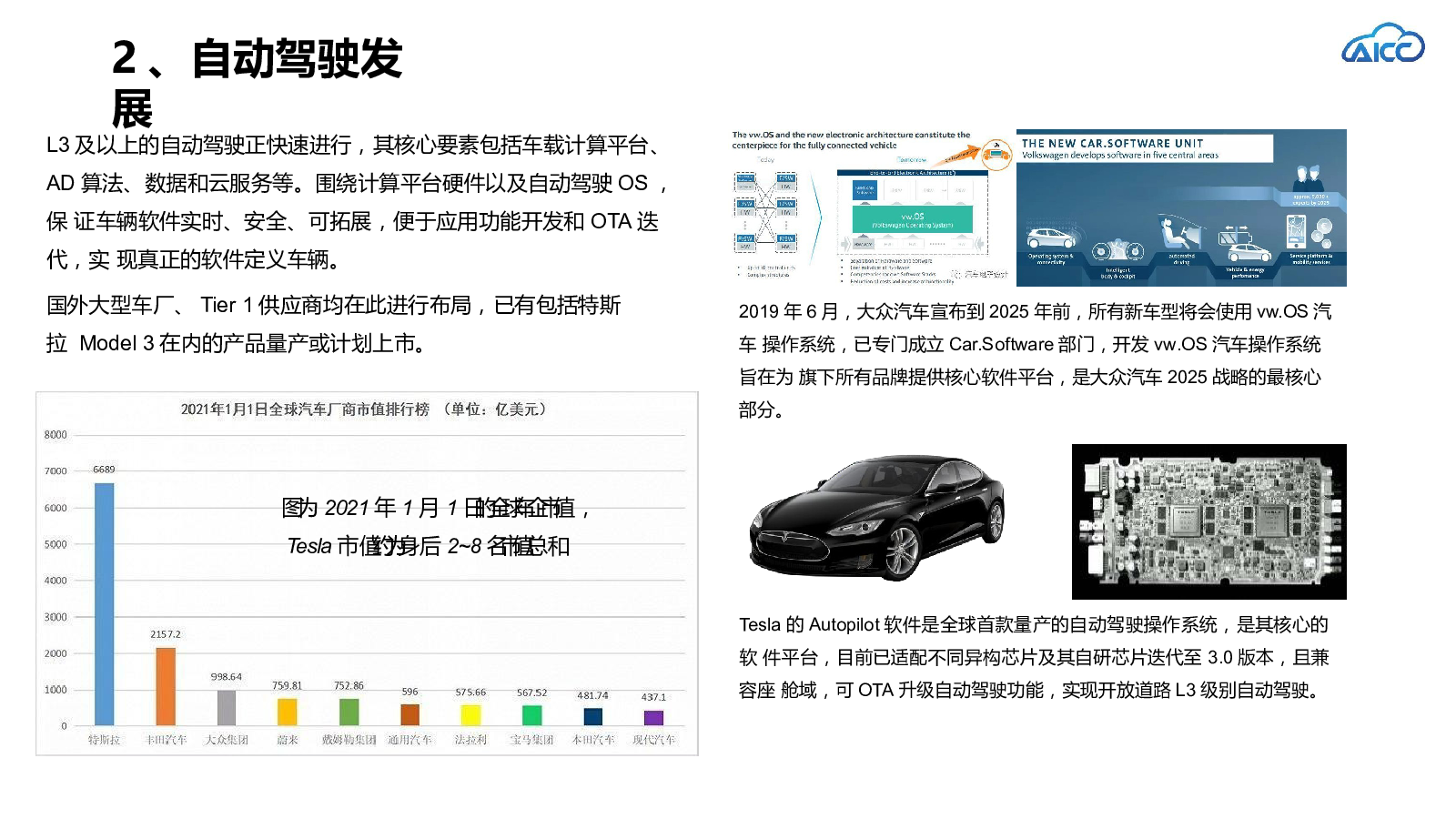This screenshot has width=1456, height=819.
Task: Select the data label 6689
Action: [104, 470]
